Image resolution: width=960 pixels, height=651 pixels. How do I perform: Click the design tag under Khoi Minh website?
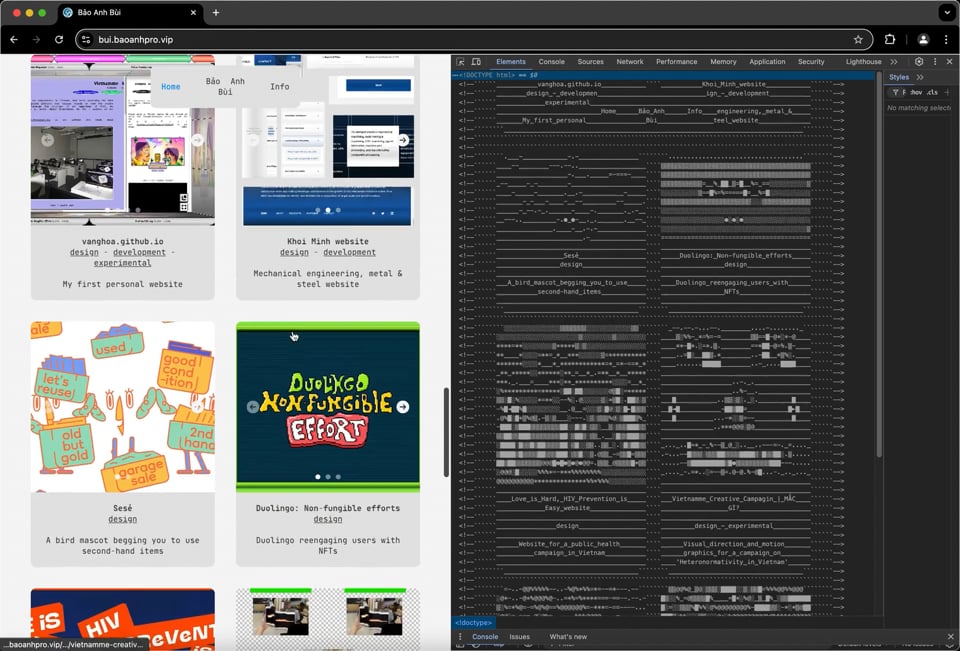click(294, 252)
